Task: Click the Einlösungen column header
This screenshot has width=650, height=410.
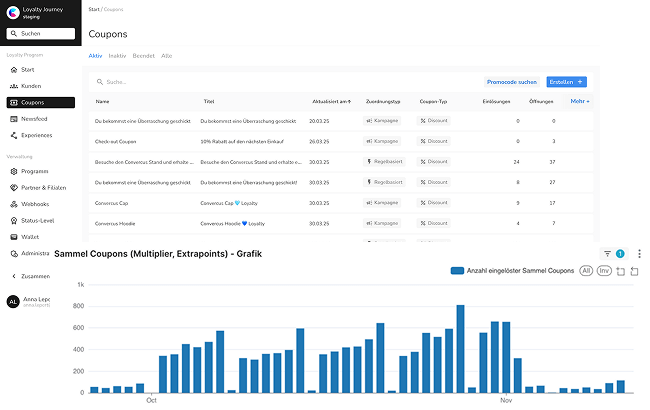Action: point(496,102)
